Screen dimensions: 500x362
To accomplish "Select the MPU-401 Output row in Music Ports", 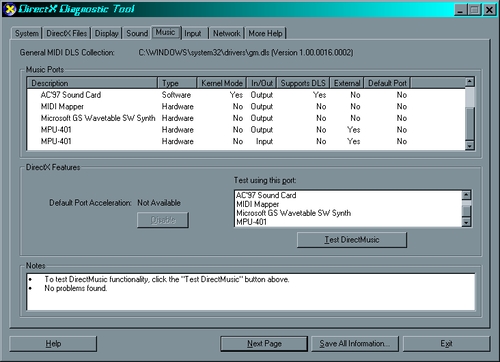I will 246,130.
